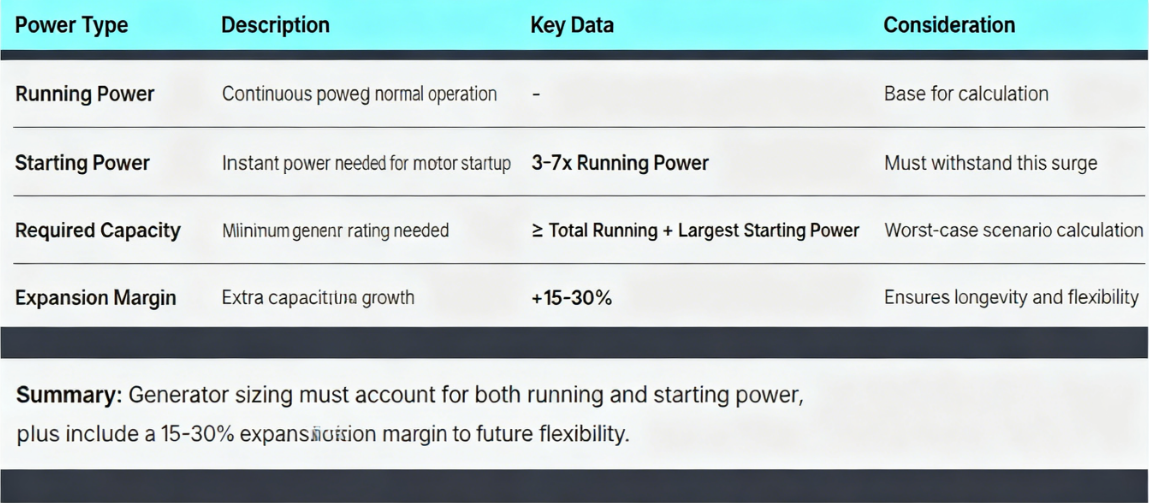Click the bold 'Summary:' label

coord(69,395)
